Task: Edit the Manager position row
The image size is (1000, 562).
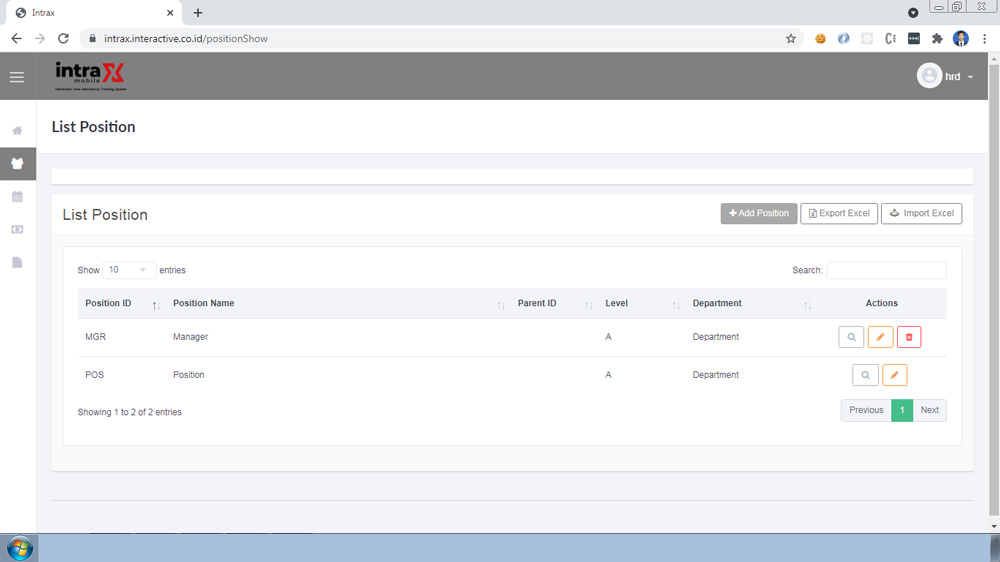Action: [x=880, y=337]
